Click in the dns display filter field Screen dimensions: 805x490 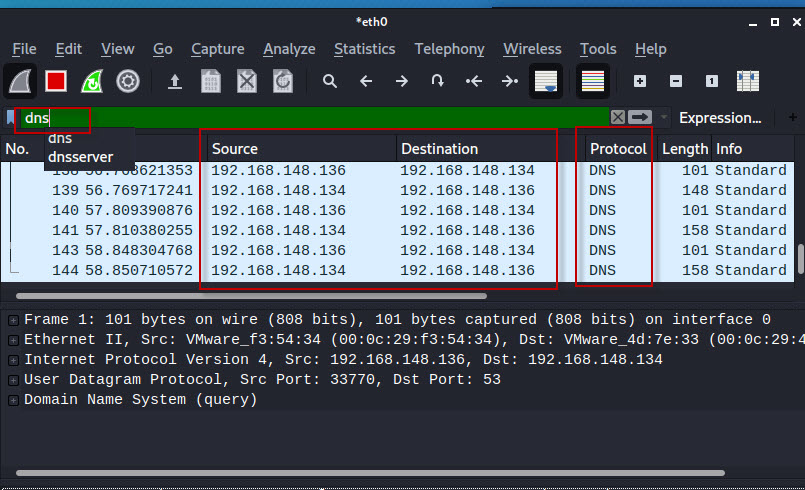point(313,118)
